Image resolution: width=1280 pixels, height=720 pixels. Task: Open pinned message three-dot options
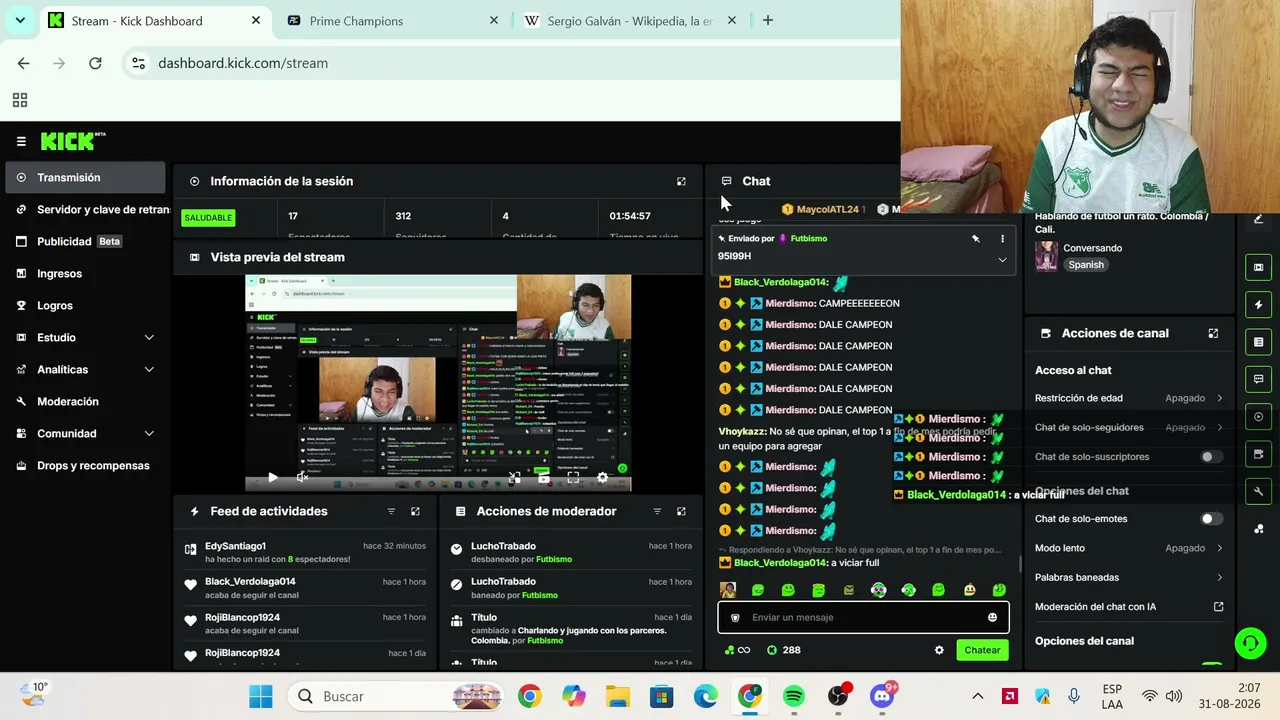(x=1002, y=239)
